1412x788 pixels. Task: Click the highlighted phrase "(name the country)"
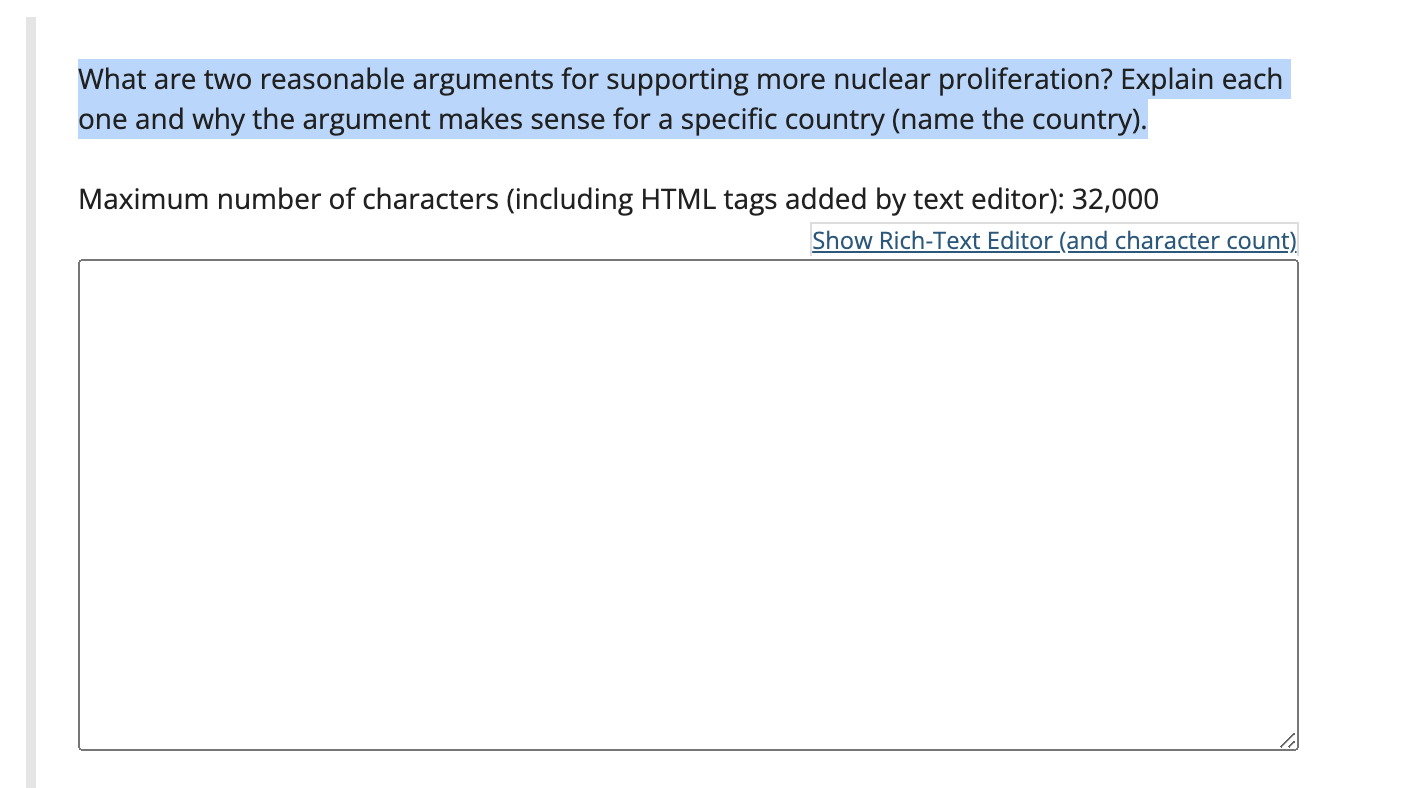pos(1016,120)
